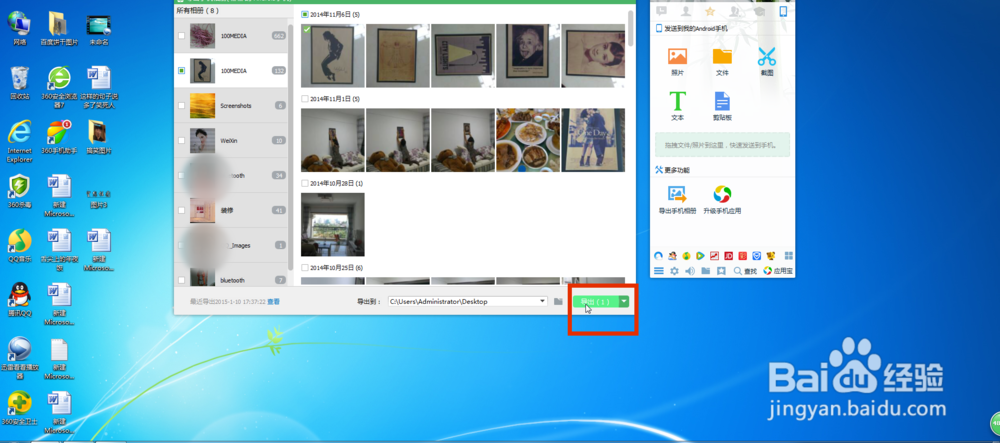The height and width of the screenshot is (443, 1000).
Task: Open 360安全卫士 desktop icon
Action: point(20,409)
